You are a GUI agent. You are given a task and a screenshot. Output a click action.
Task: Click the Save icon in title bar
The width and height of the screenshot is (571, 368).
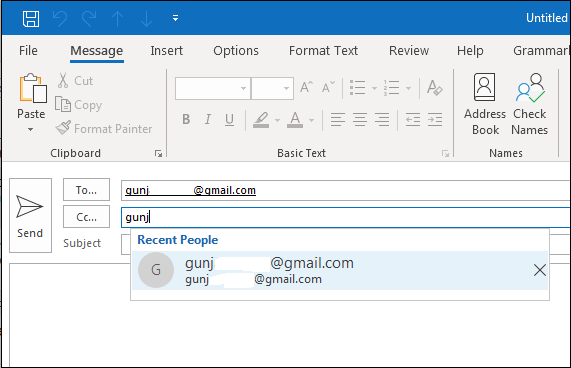pos(31,18)
